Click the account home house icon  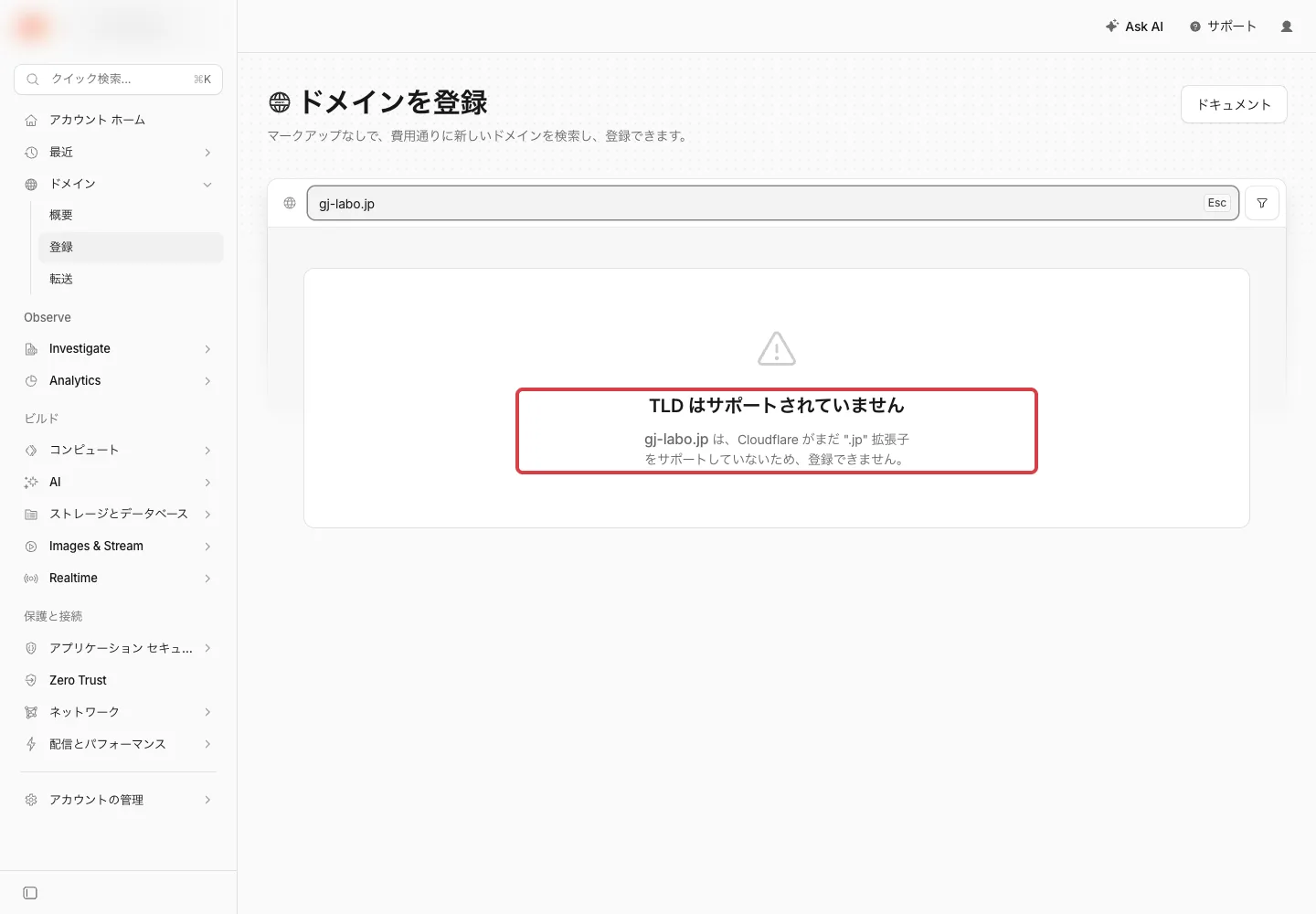click(x=31, y=121)
